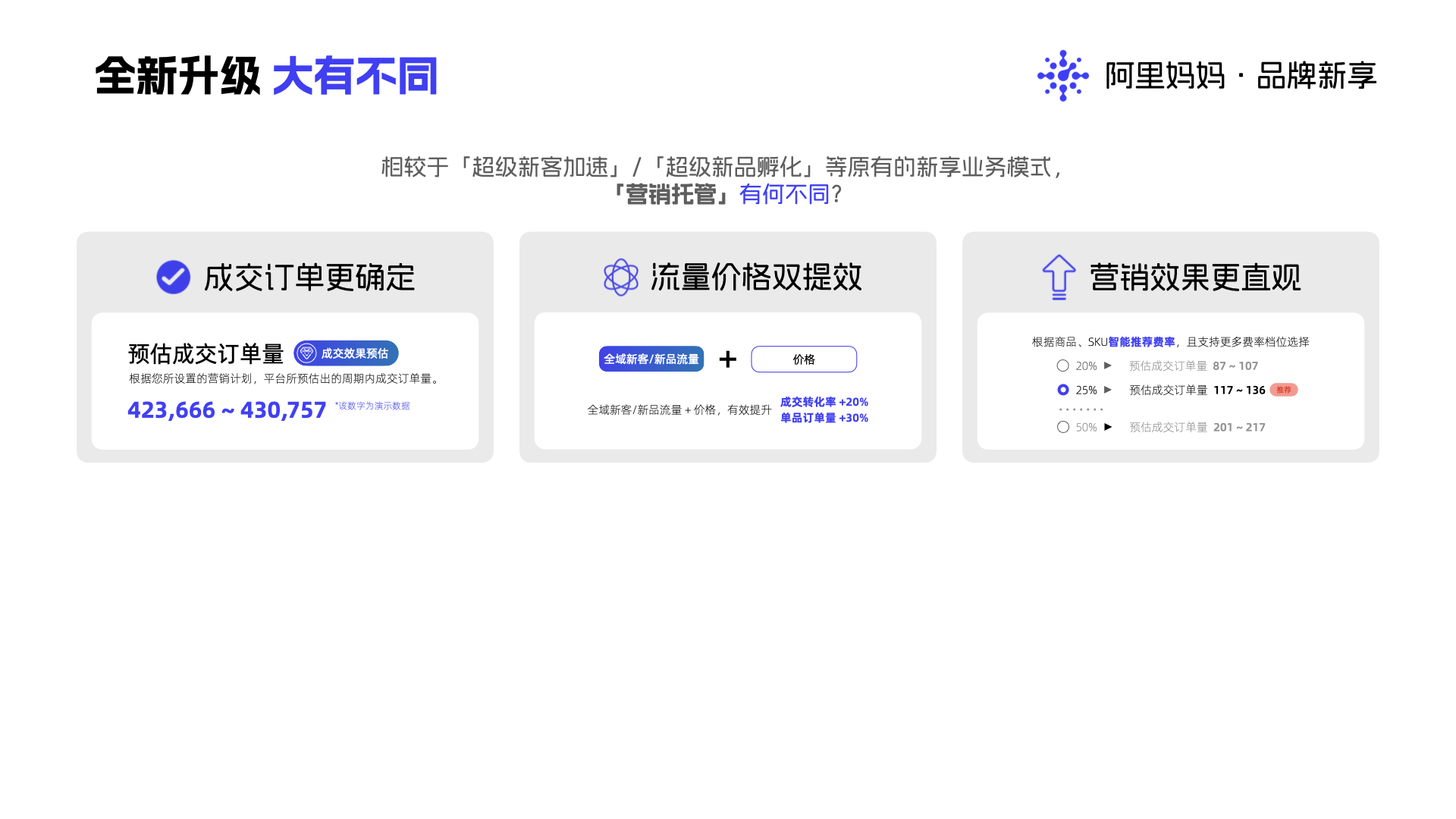Click the 201 ~ 217 estimate value
Viewport: 1456px width, 819px height.
click(x=1239, y=427)
